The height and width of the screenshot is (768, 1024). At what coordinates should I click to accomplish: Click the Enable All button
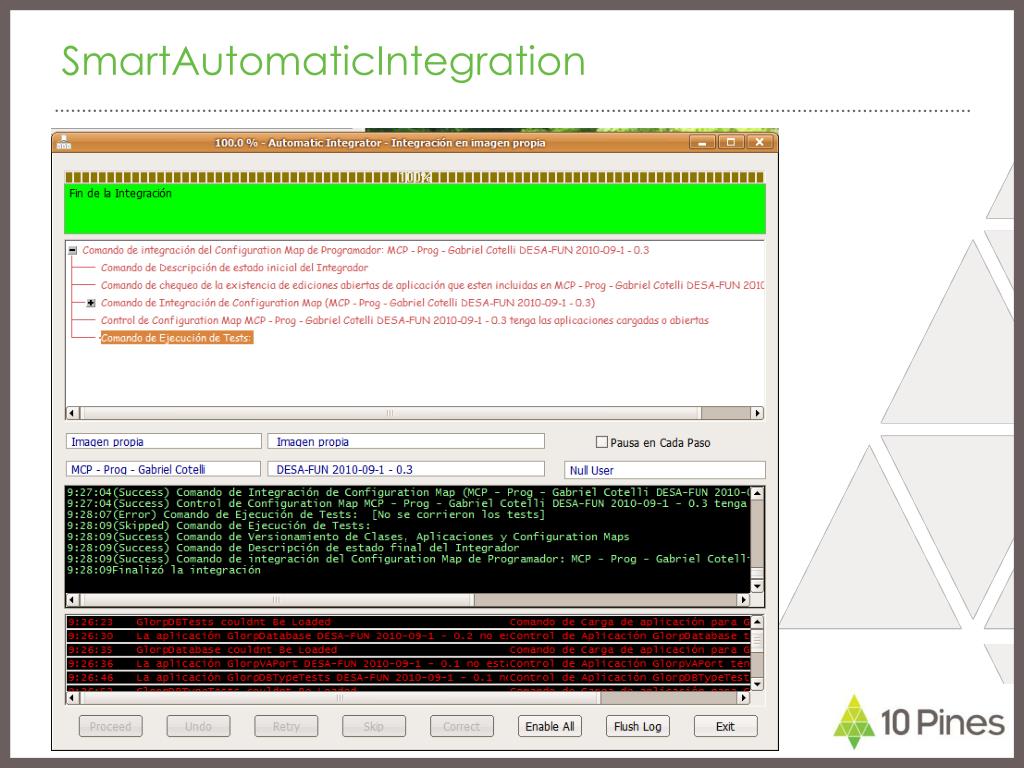click(550, 726)
